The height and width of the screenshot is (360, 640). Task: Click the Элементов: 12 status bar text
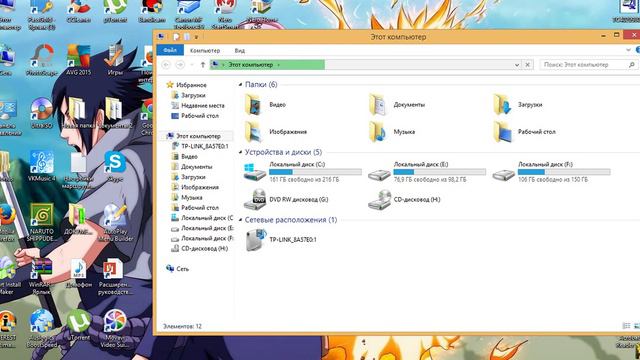[x=182, y=326]
